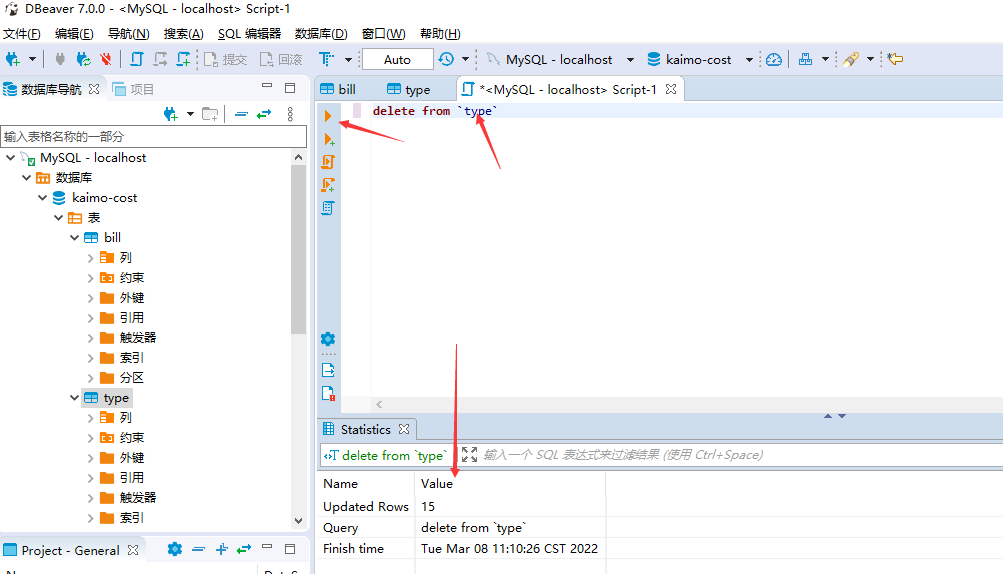1003x574 pixels.
Task: Click the Rollback (回滚) button
Action: [x=281, y=60]
